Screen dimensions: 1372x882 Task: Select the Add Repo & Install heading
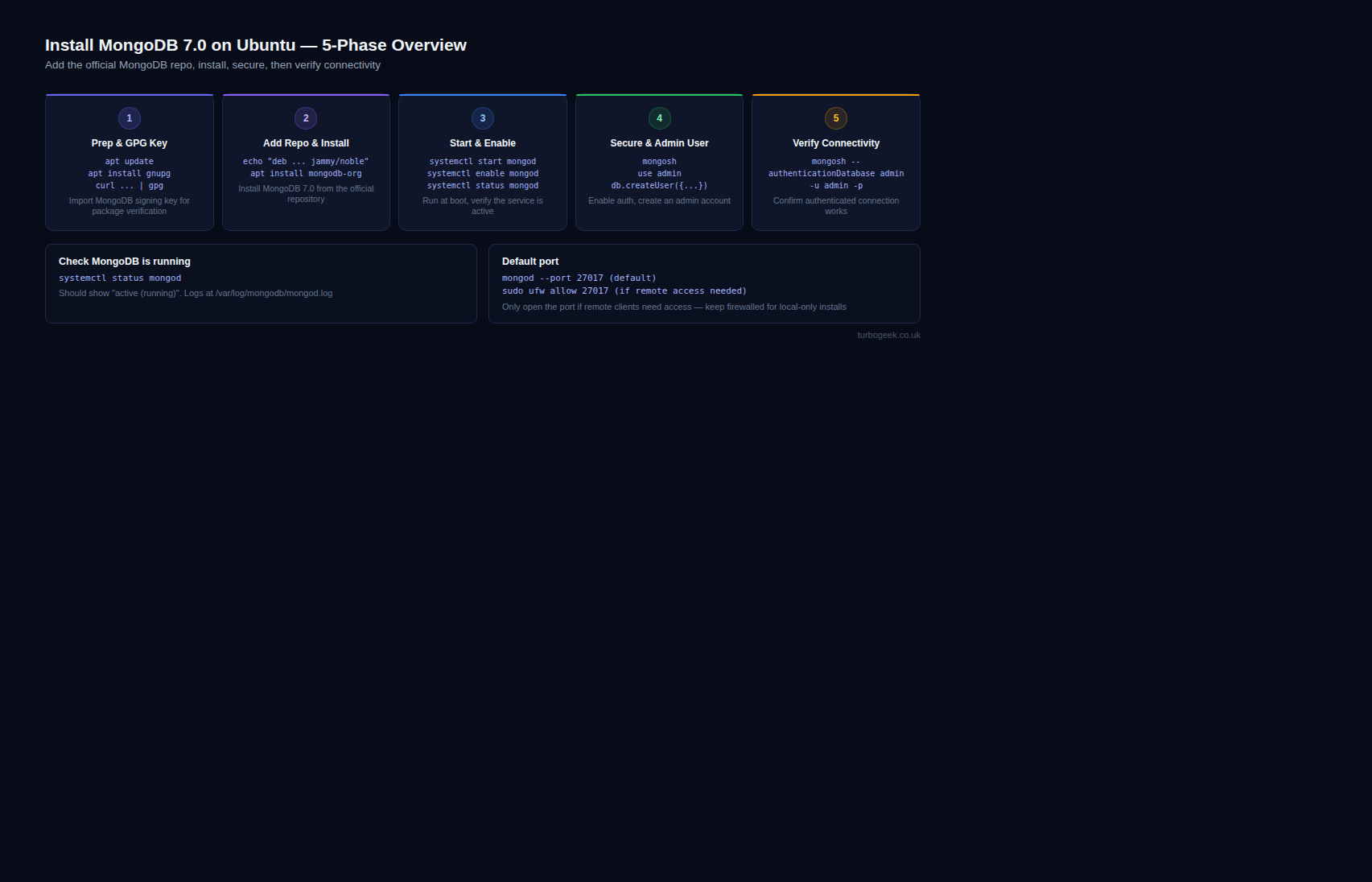coord(306,143)
